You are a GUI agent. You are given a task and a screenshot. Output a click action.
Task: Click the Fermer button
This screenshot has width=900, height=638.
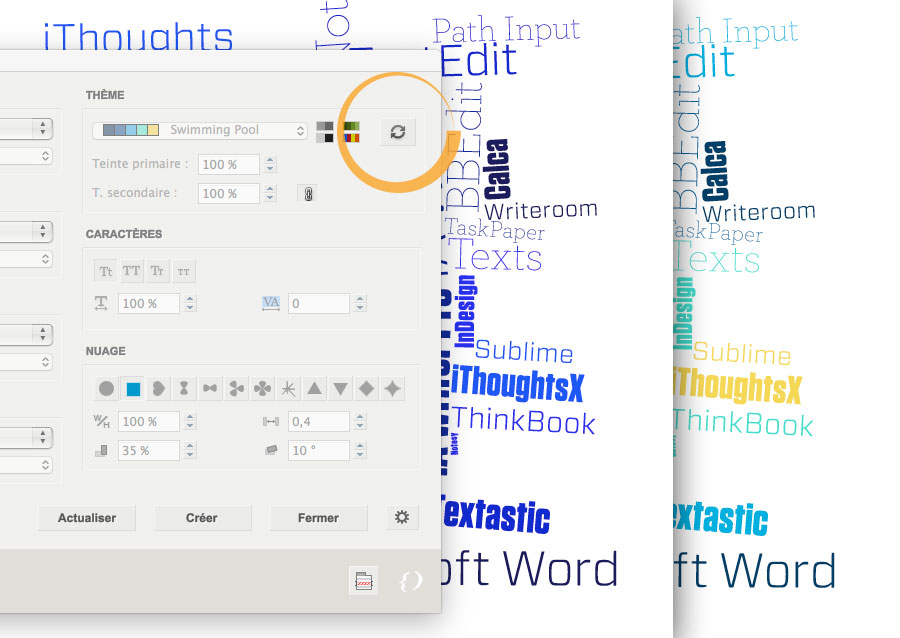tap(319, 518)
